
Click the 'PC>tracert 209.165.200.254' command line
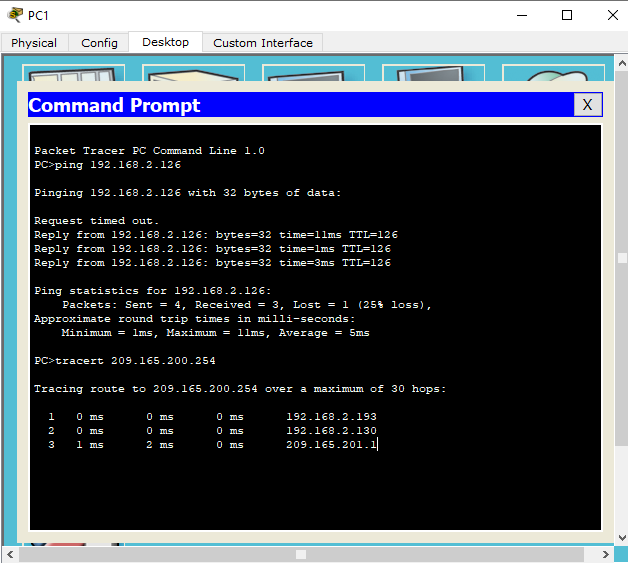(125, 361)
